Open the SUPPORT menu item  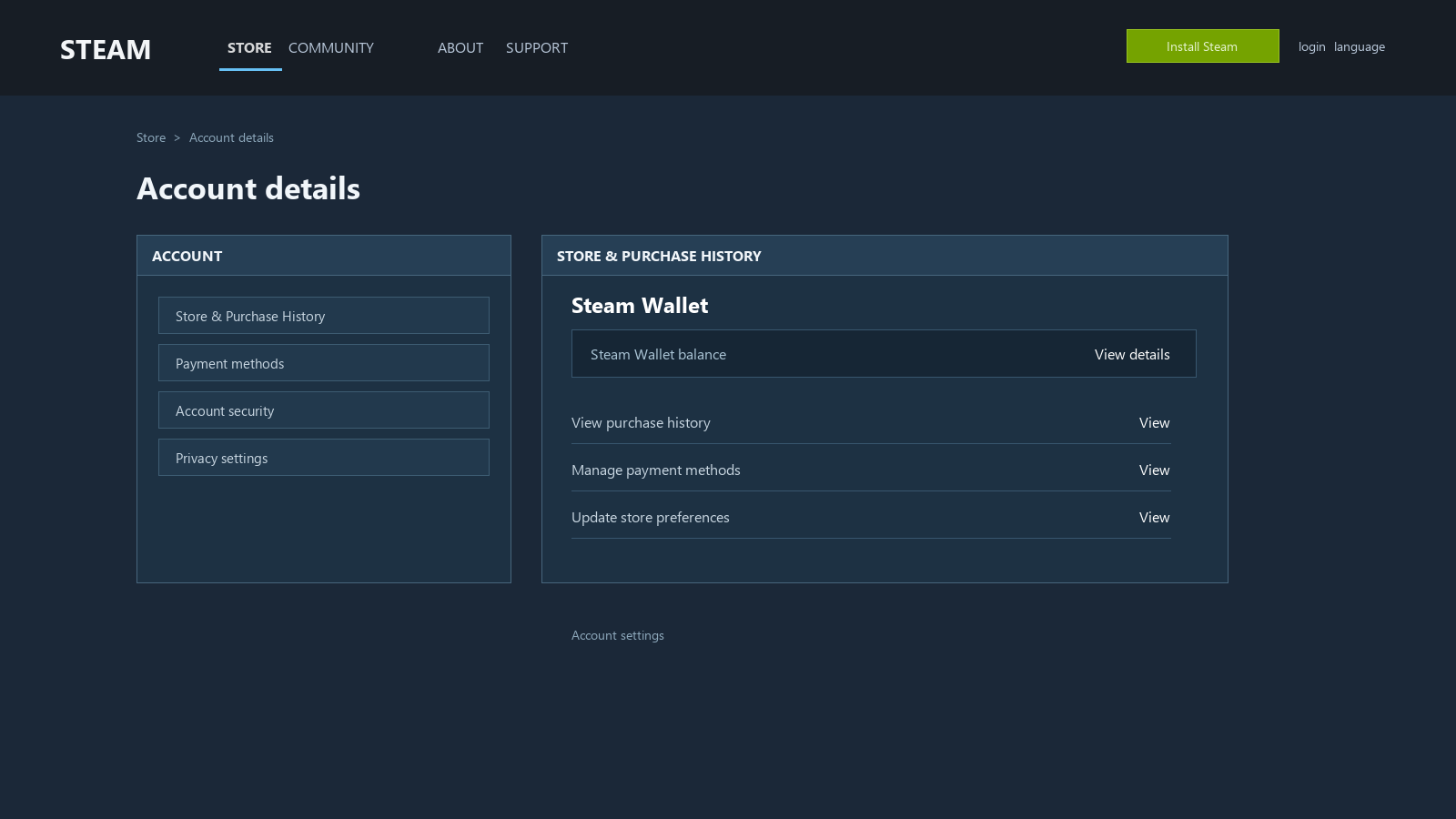pos(537,47)
